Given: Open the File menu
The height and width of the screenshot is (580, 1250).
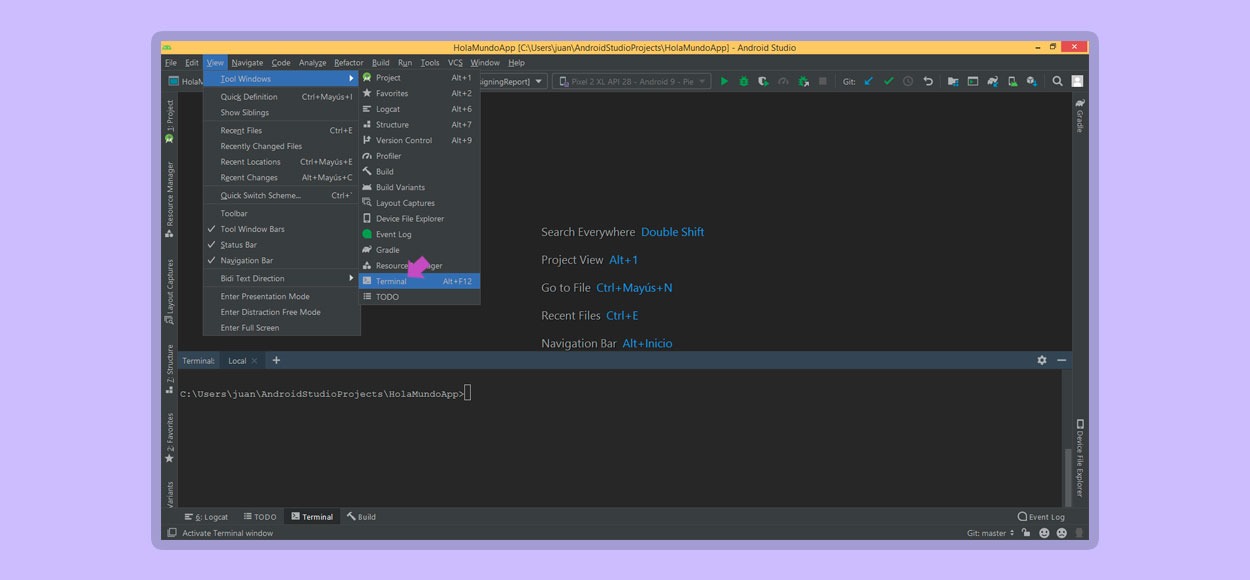Looking at the screenshot, I should (x=171, y=63).
